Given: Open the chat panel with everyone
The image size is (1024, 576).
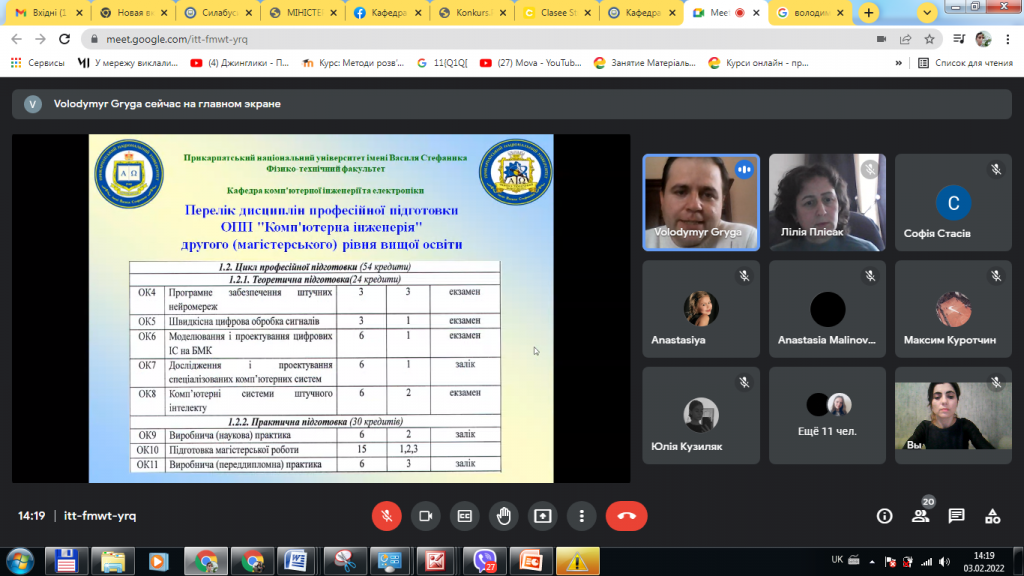Looking at the screenshot, I should coord(957,516).
